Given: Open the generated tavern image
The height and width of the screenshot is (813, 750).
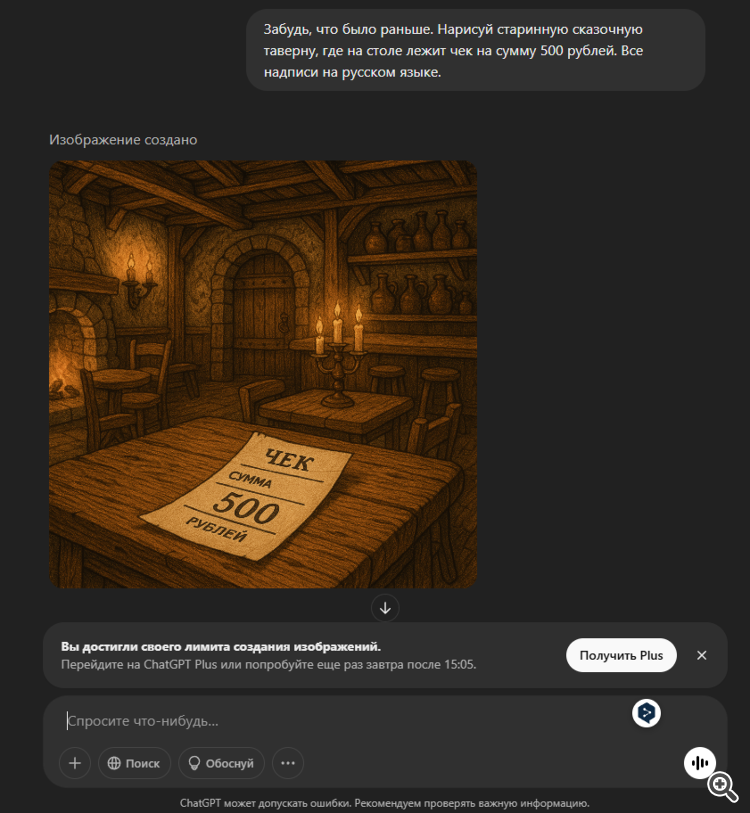Looking at the screenshot, I should (x=263, y=374).
